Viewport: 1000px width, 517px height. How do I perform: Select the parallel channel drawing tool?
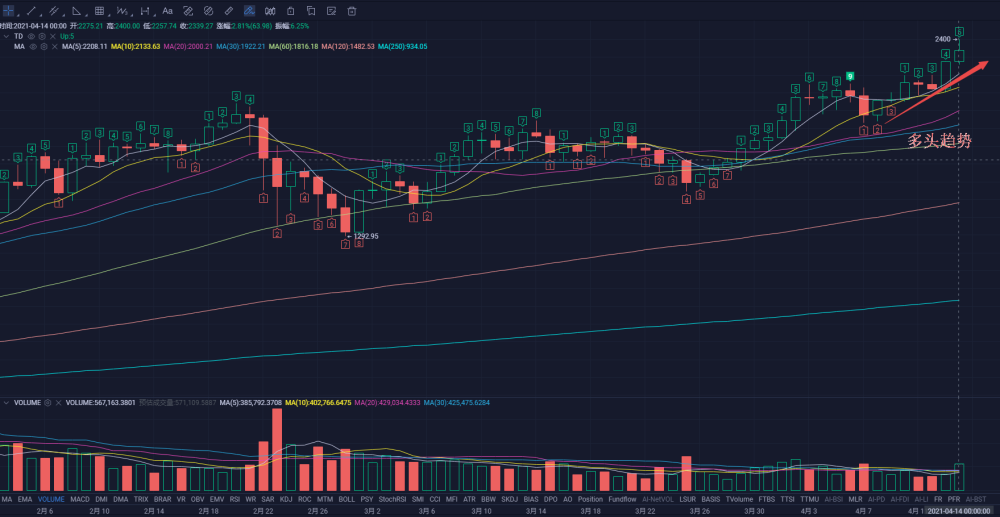pyautogui.click(x=54, y=11)
